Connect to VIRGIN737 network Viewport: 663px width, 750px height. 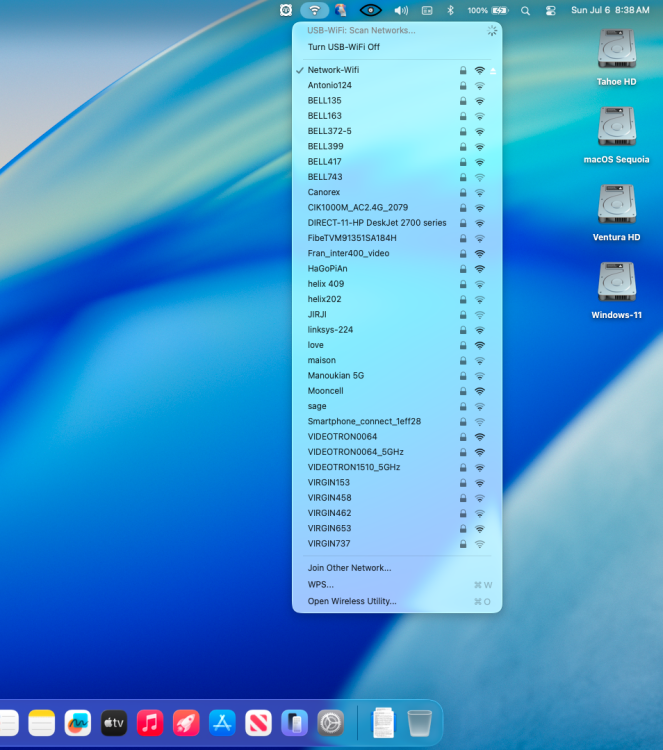(x=397, y=544)
